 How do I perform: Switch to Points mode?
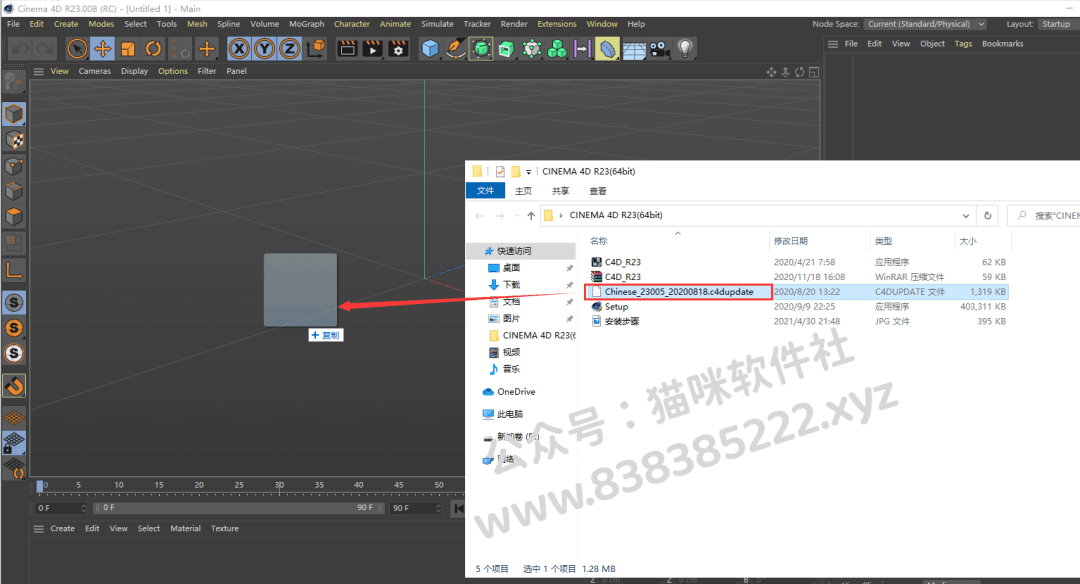point(14,166)
